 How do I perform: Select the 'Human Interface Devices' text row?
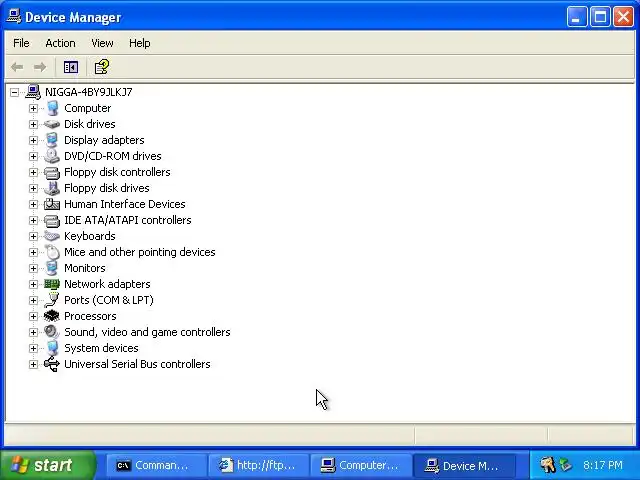(124, 204)
